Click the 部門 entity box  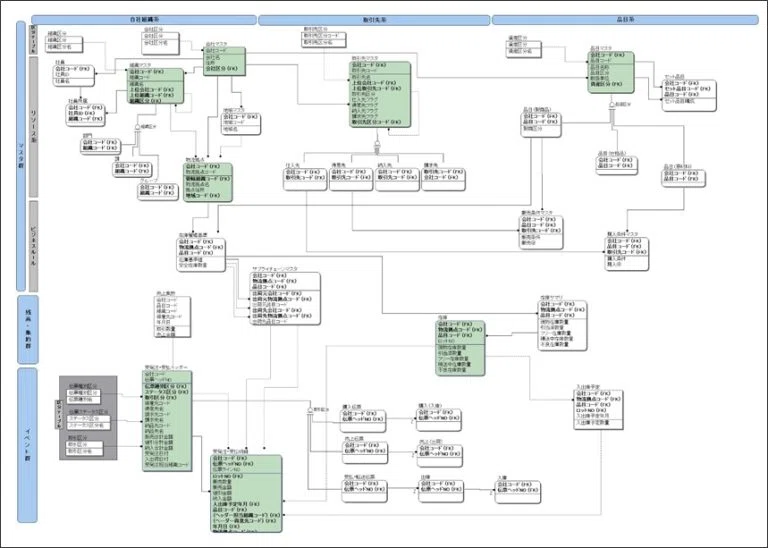coord(100,146)
